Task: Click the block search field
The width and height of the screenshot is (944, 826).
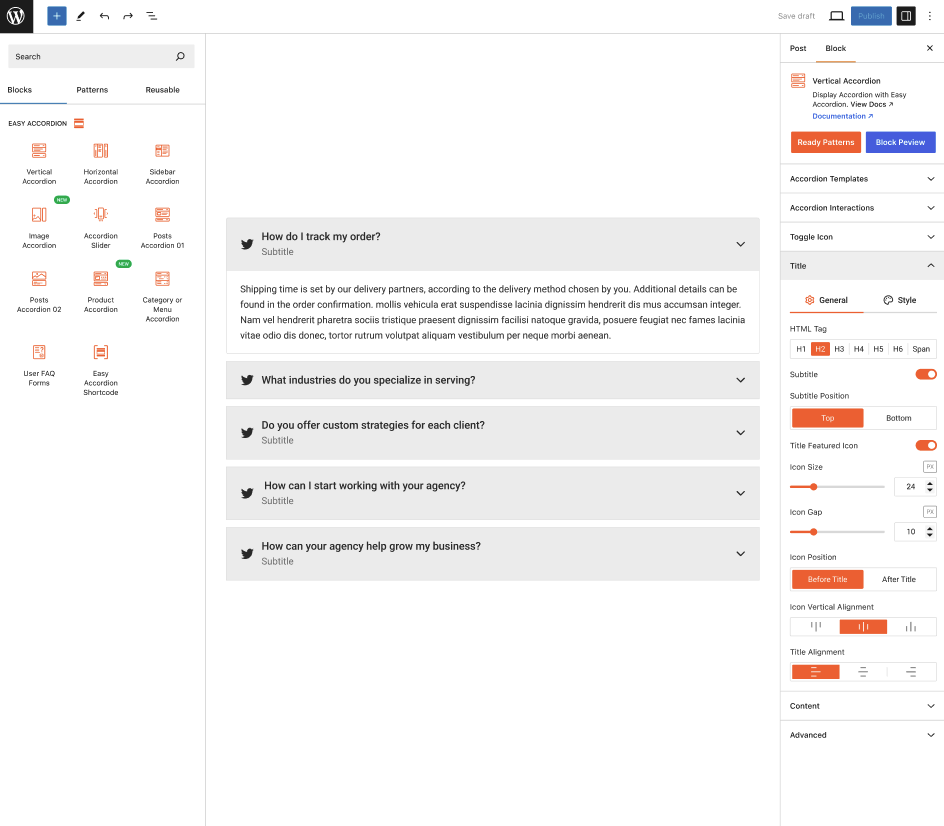Action: pyautogui.click(x=92, y=57)
